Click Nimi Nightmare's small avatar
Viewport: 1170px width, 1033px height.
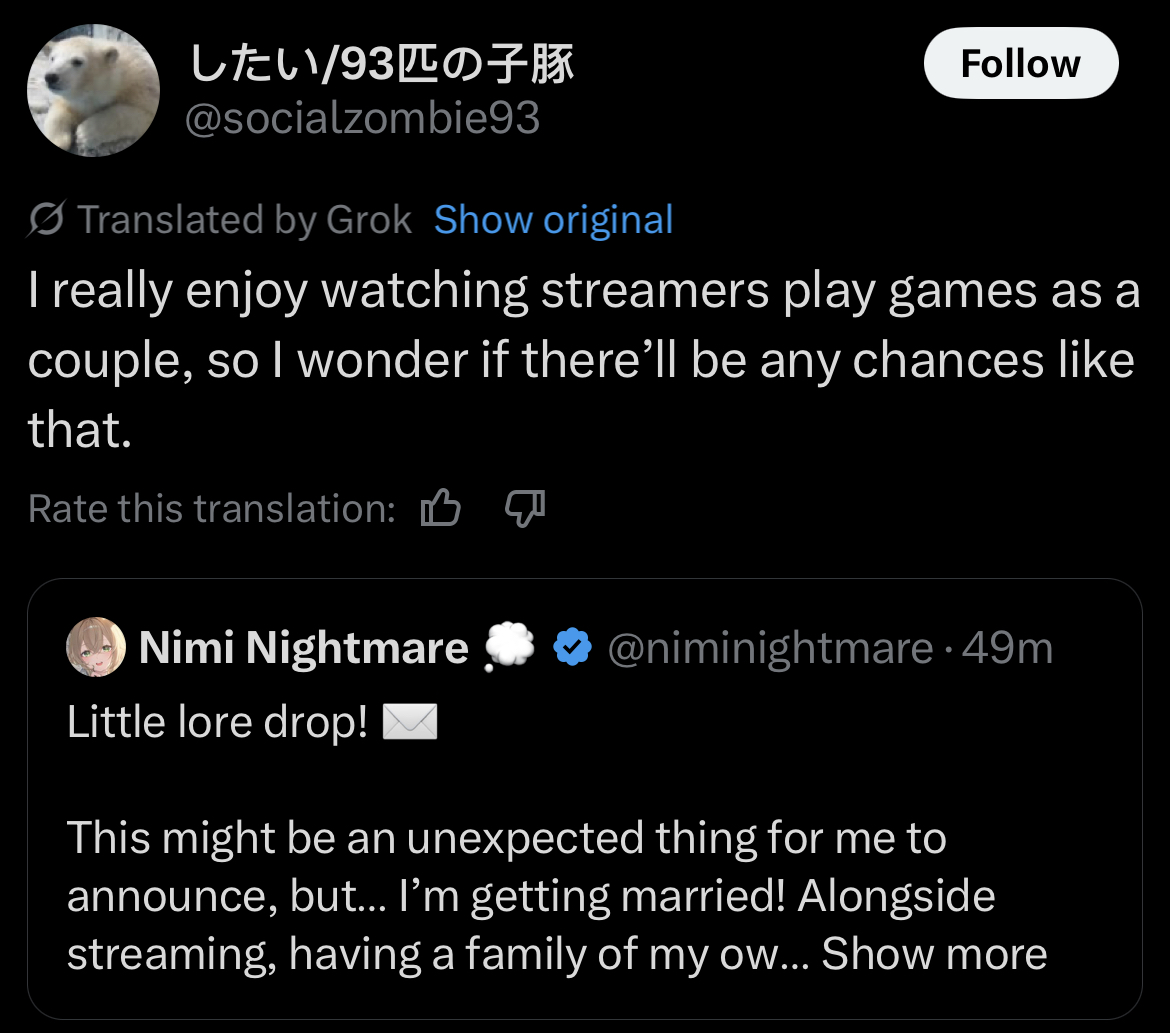[96, 648]
